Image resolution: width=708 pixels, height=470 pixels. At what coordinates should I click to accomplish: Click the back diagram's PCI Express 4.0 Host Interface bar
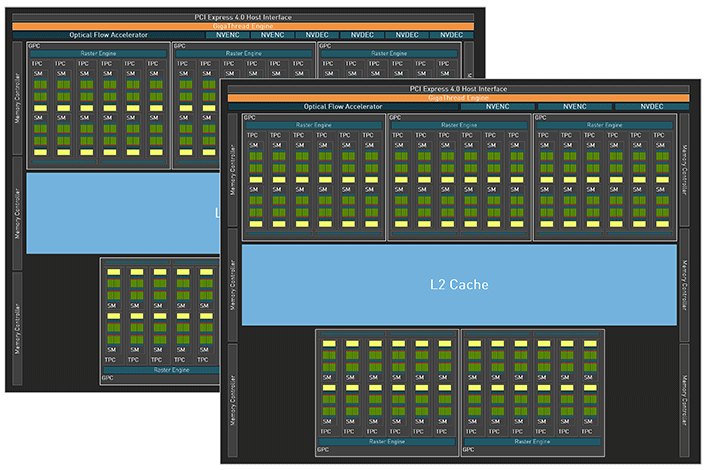(x=240, y=17)
